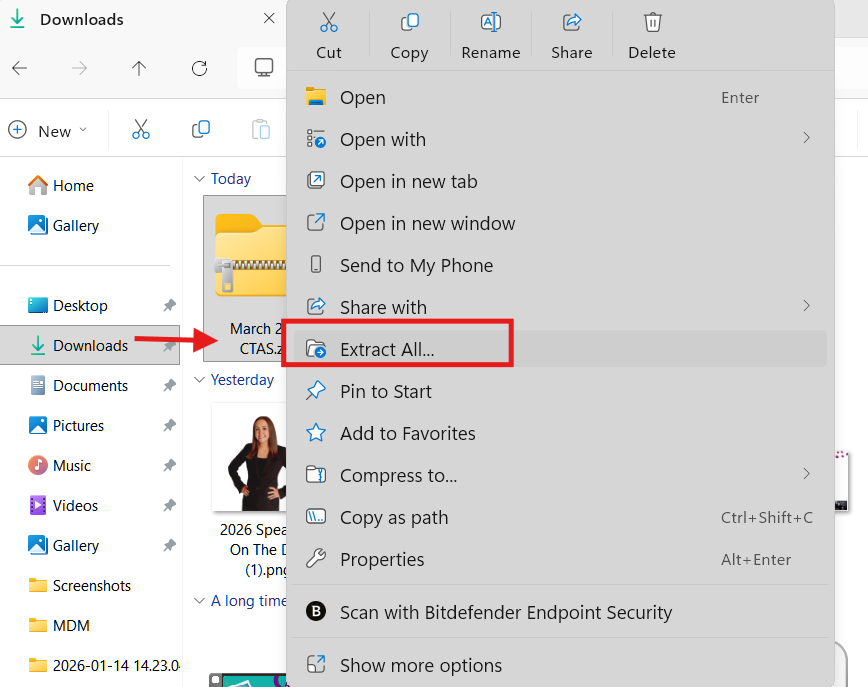This screenshot has width=868, height=687.
Task: Toggle pin next to Music folder
Action: pyautogui.click(x=169, y=466)
